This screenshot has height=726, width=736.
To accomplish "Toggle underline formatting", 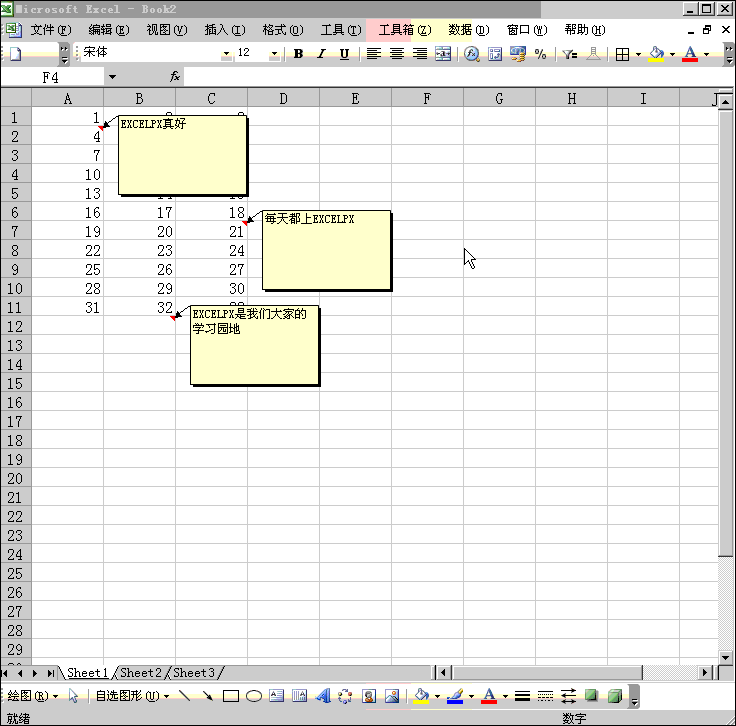I will (345, 53).
